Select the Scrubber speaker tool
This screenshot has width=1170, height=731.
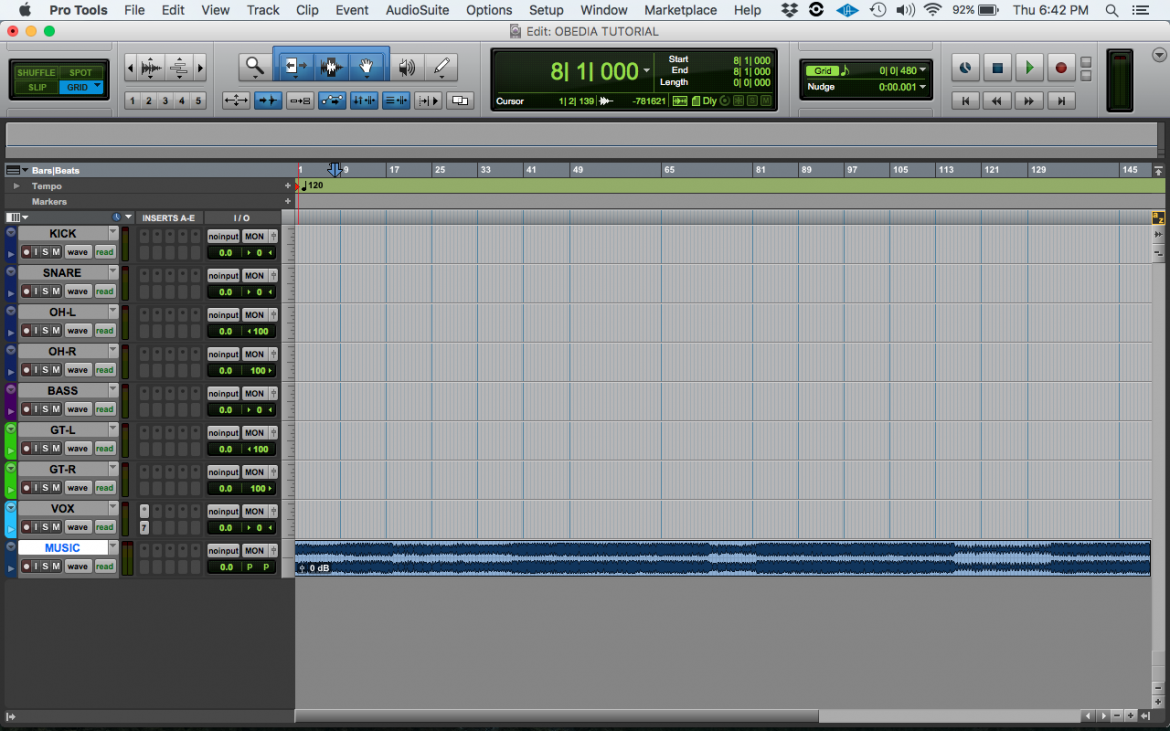[x=406, y=66]
